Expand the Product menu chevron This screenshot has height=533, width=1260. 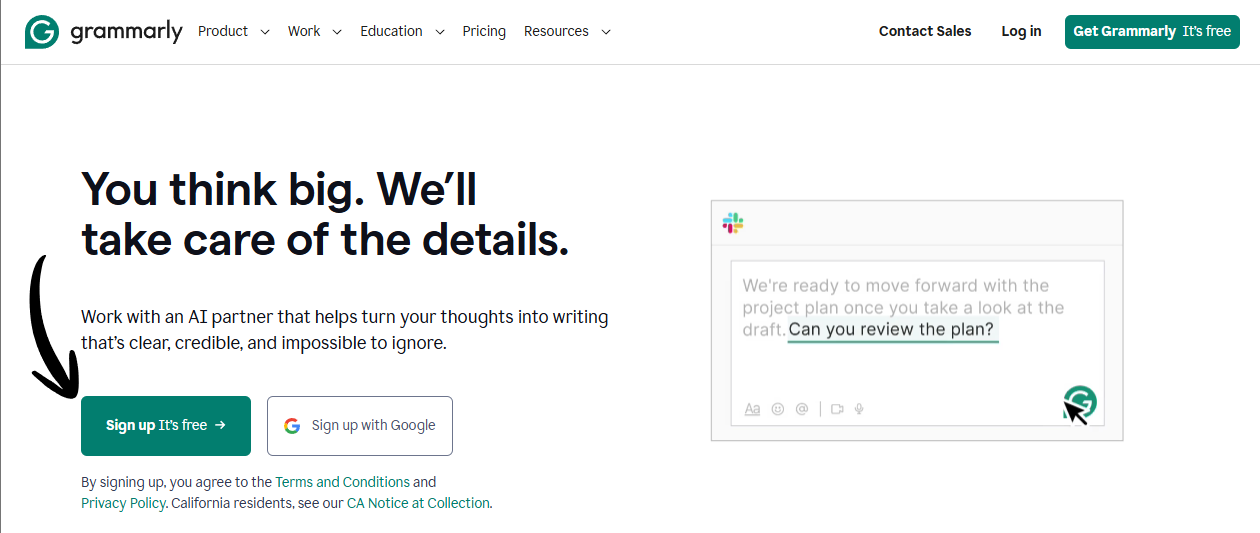click(x=265, y=32)
